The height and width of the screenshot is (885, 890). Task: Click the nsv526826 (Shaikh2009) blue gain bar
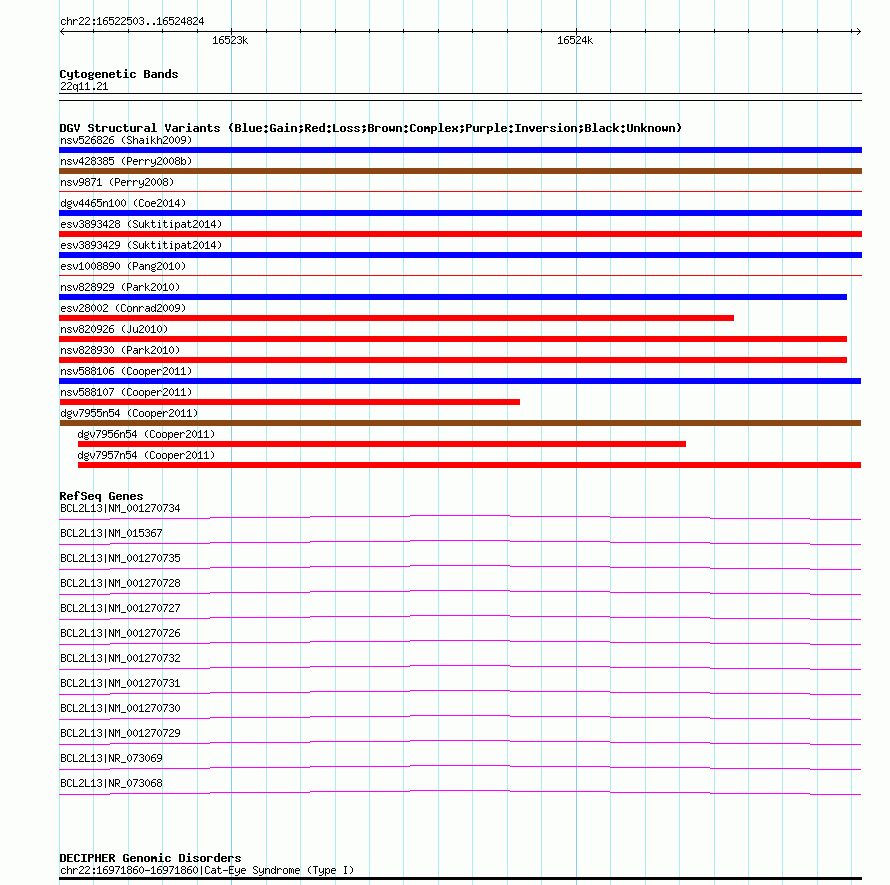coord(460,150)
